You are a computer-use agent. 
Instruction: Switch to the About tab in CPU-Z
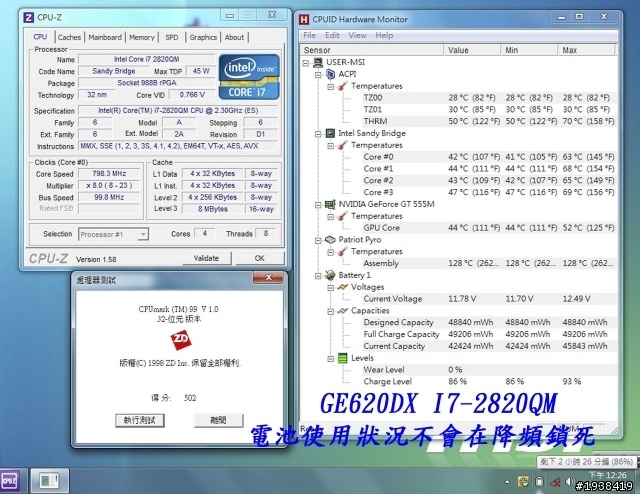[x=234, y=37]
